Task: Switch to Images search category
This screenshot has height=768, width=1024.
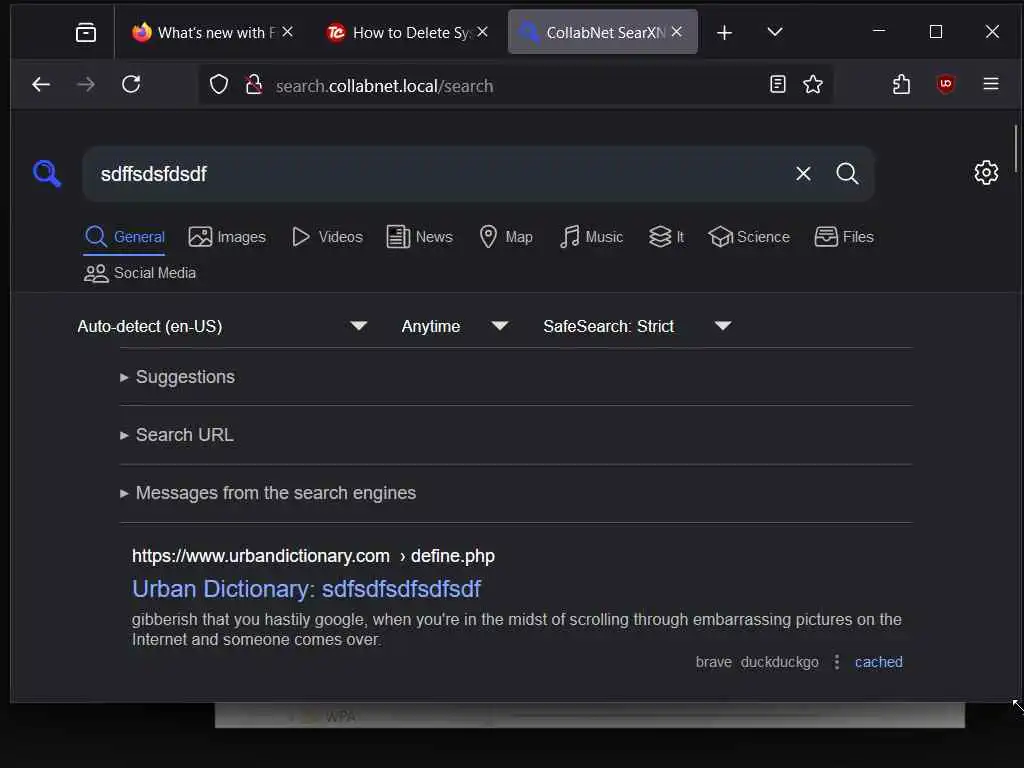Action: point(227,237)
